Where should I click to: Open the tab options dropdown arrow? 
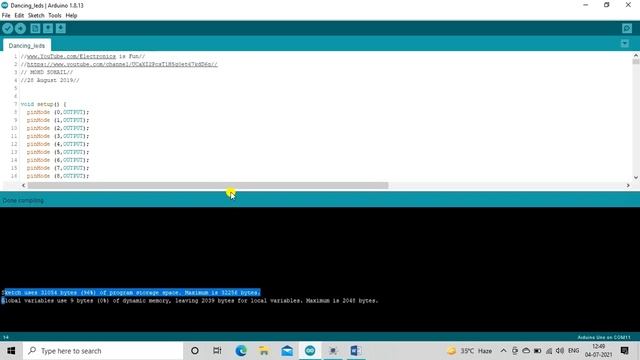tap(624, 43)
